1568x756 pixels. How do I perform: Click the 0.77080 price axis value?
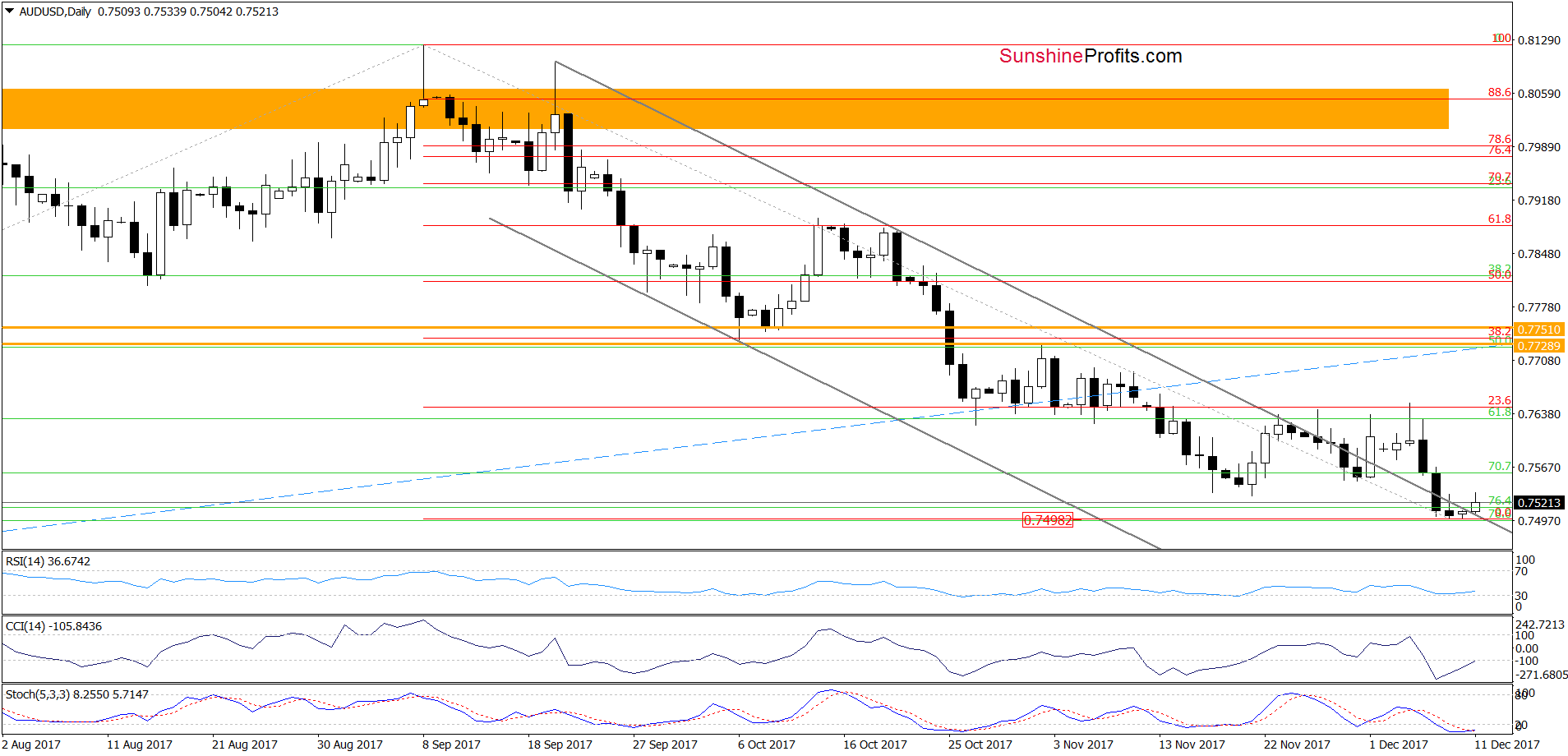click(1539, 361)
